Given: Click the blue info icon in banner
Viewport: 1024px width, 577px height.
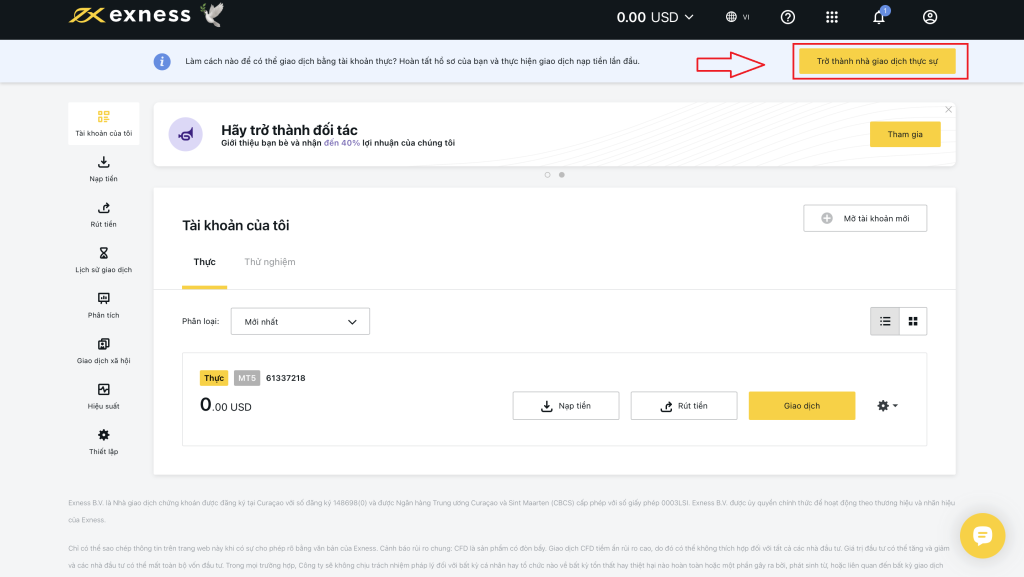Looking at the screenshot, I should pyautogui.click(x=162, y=61).
